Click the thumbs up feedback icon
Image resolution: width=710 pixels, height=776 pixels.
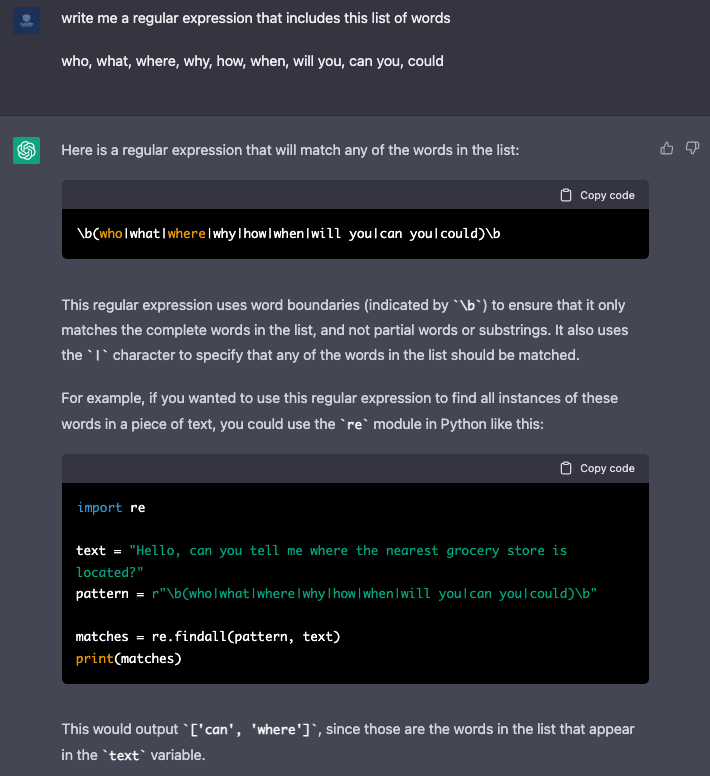point(666,148)
